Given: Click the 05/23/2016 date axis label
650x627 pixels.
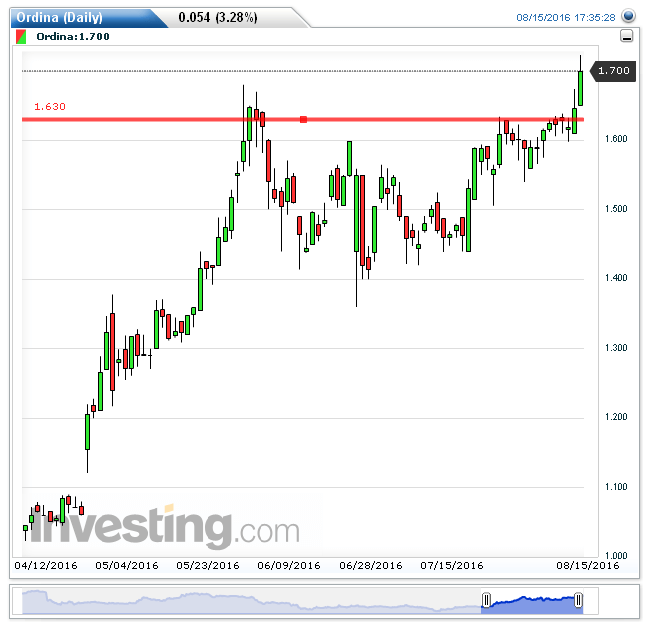Looking at the screenshot, I should point(208,566).
